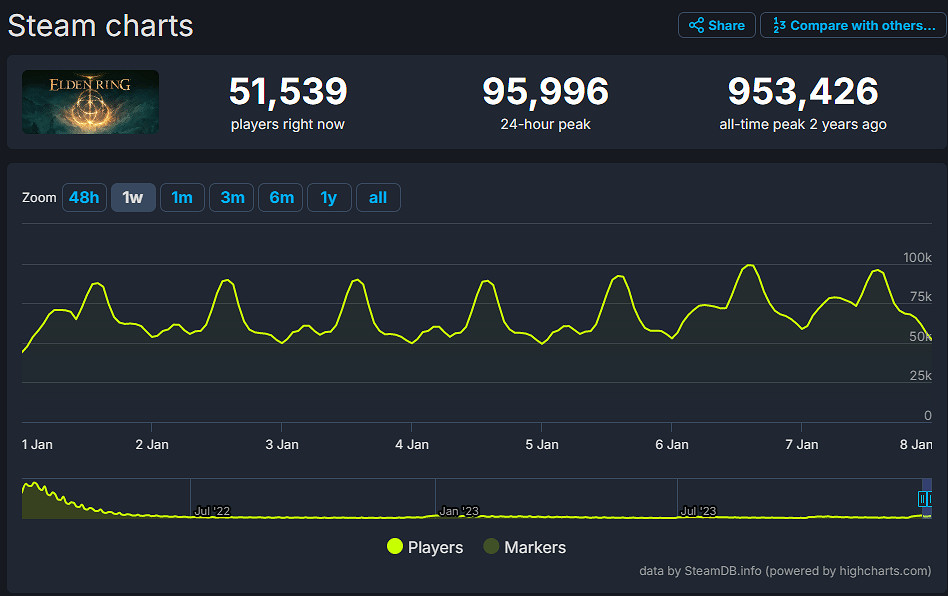Set zoom to 48h

[84, 198]
